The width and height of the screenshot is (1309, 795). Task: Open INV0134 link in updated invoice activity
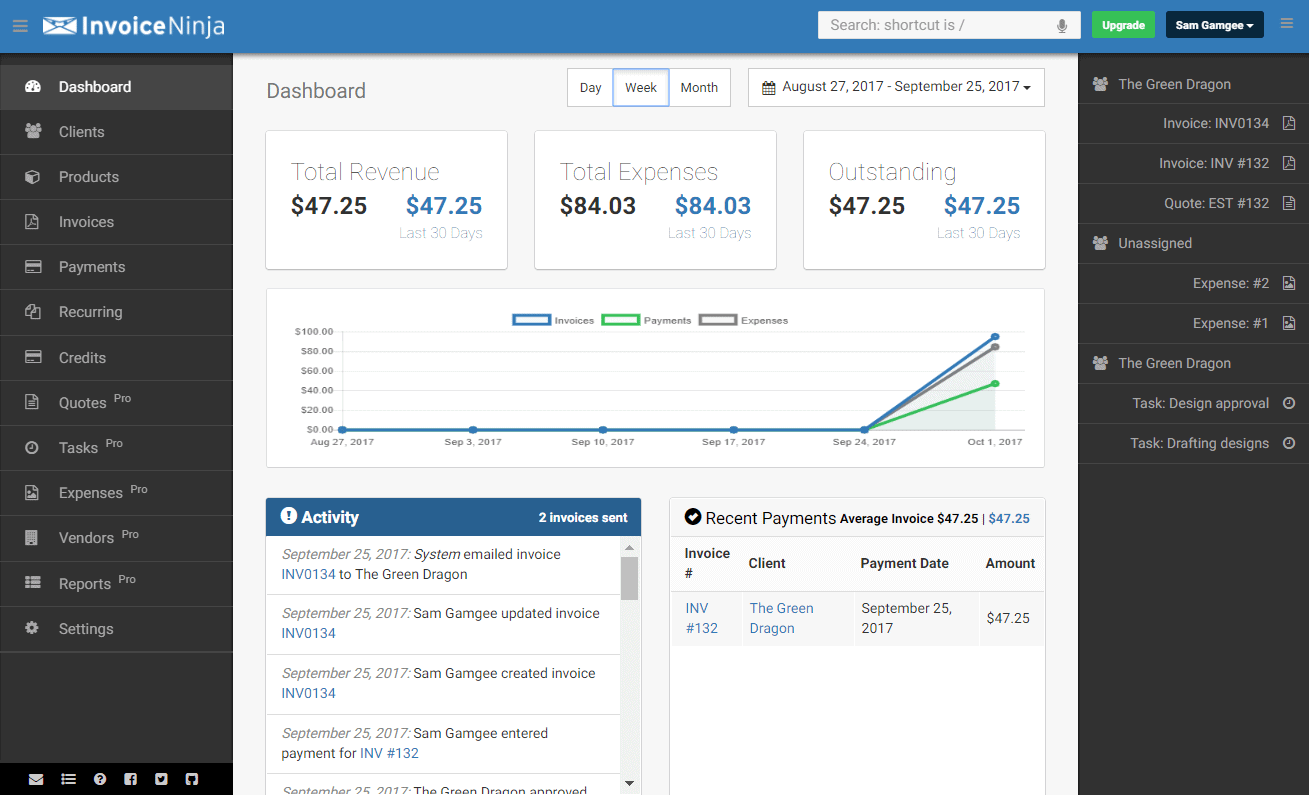308,633
